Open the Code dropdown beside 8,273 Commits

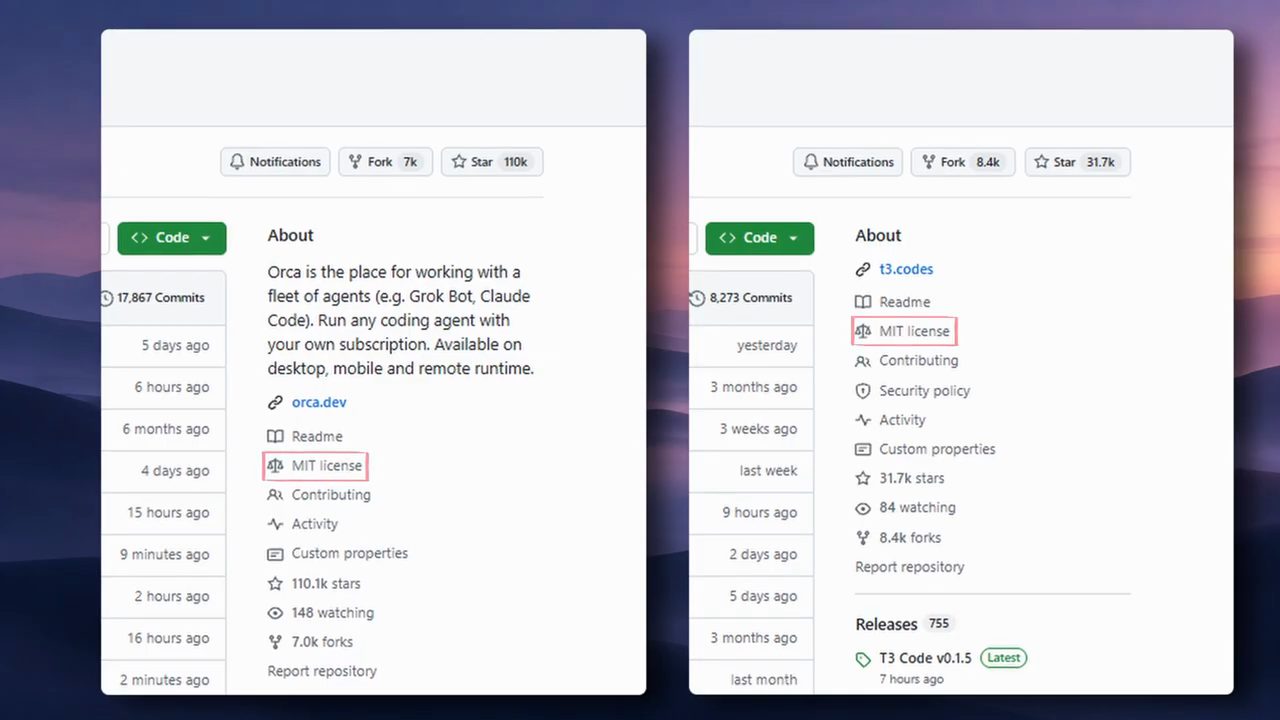pyautogui.click(x=760, y=238)
